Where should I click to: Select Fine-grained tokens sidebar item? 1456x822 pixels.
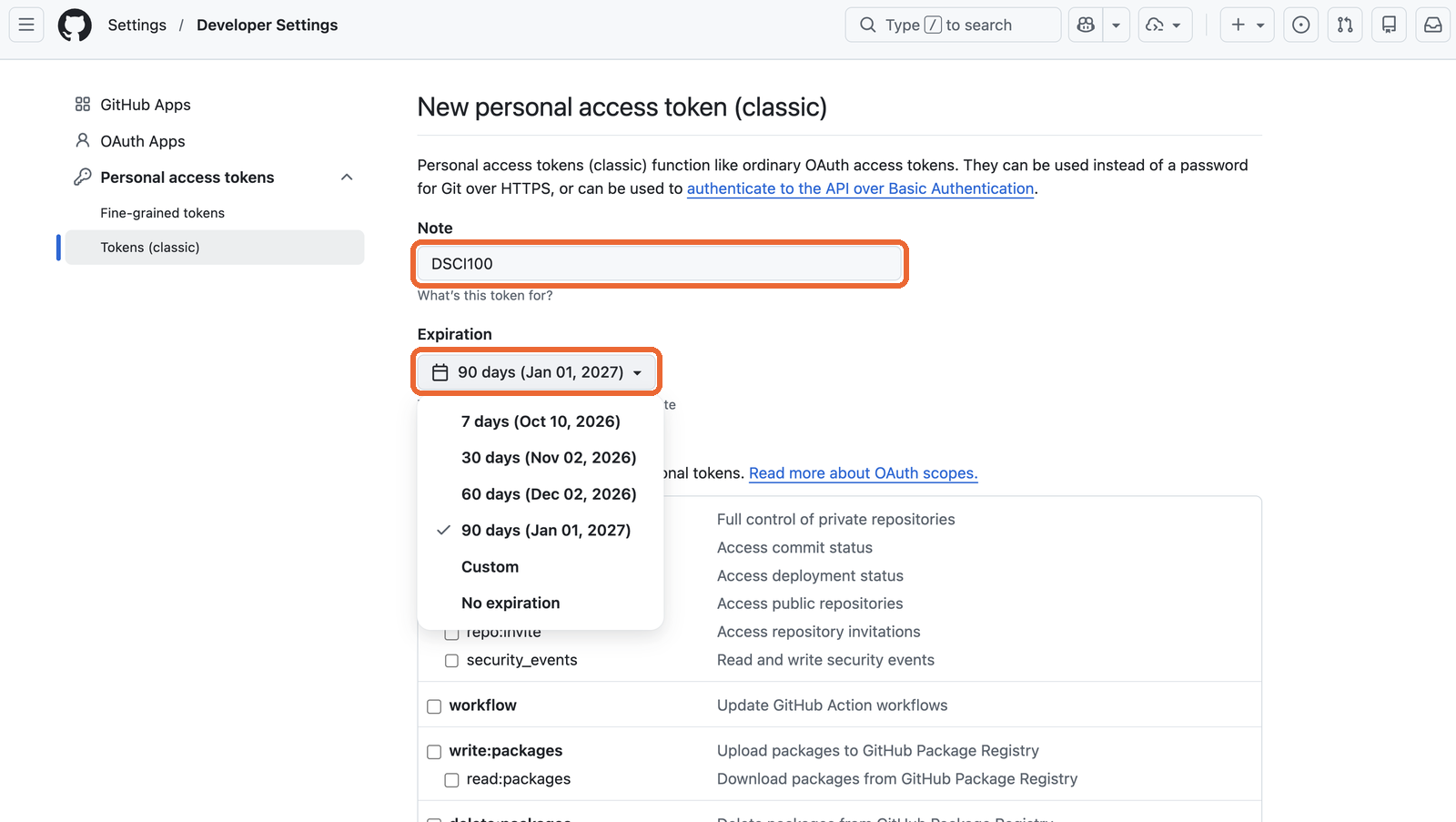click(162, 213)
